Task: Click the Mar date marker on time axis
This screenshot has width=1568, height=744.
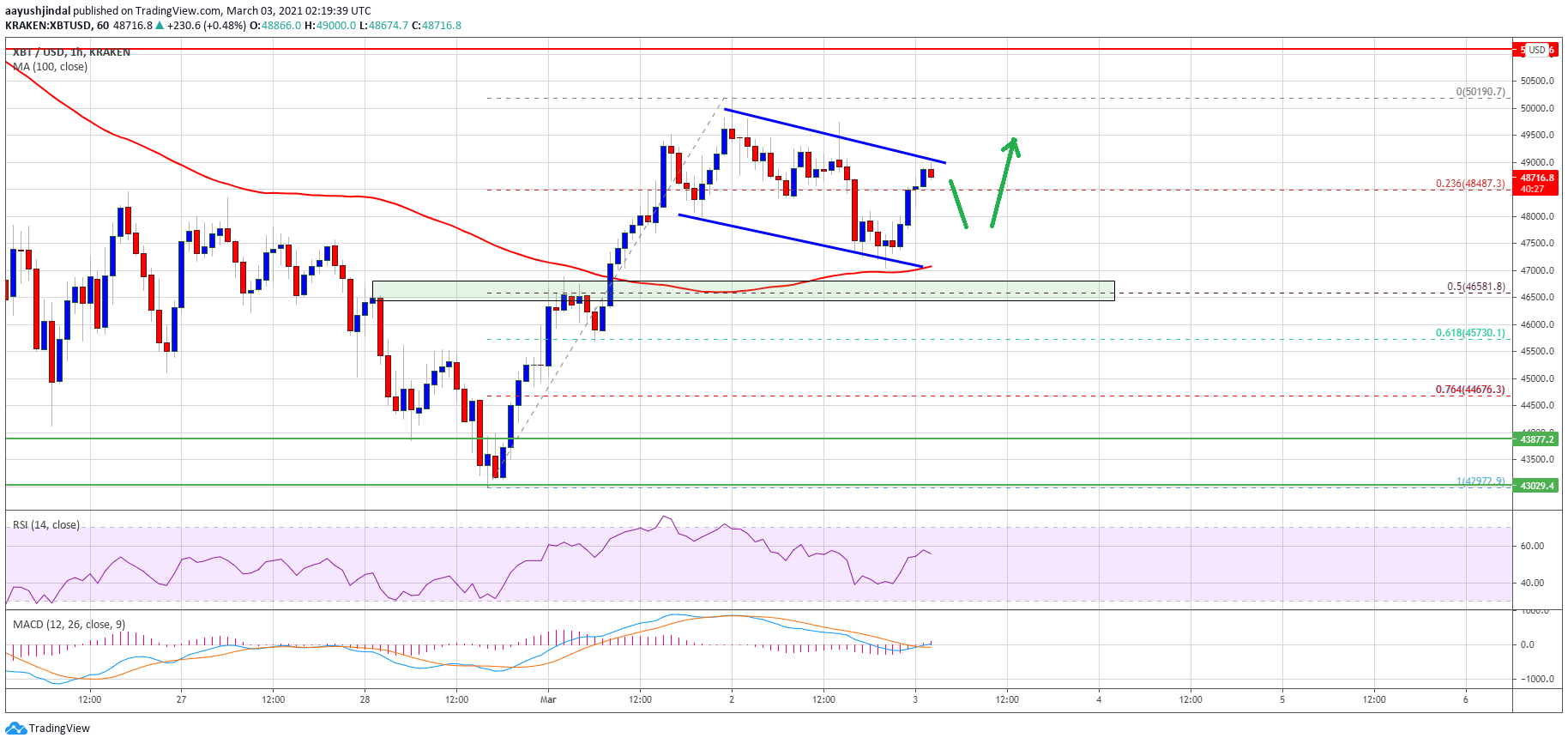Action: coord(548,699)
